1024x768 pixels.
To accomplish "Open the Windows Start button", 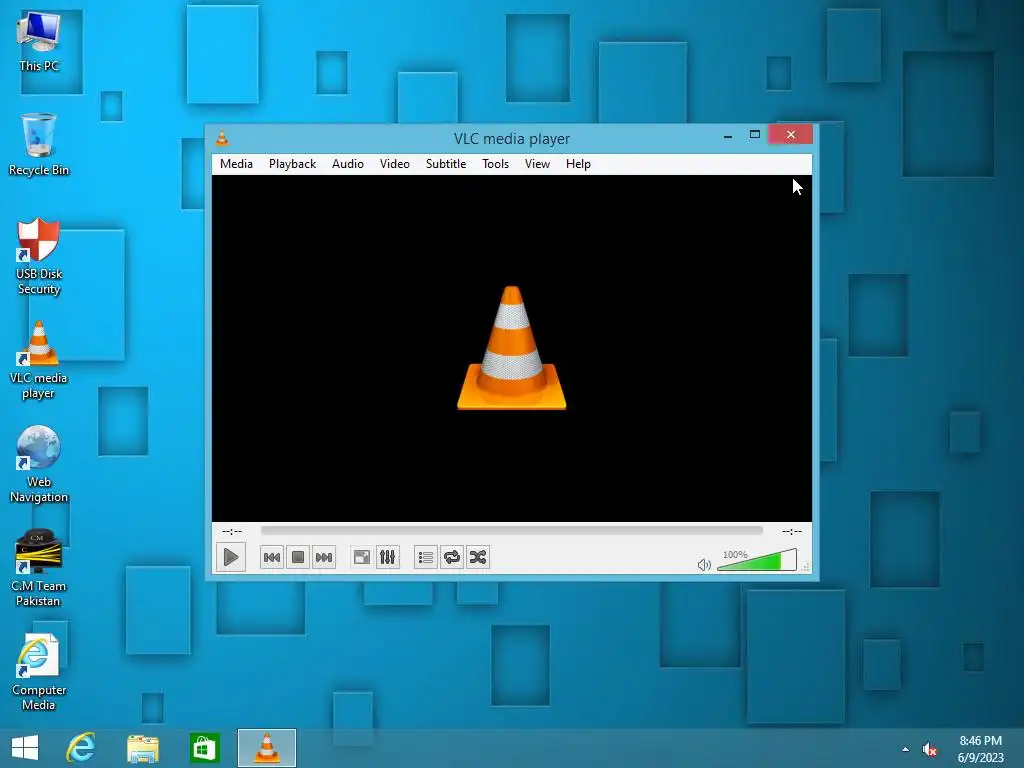I will 25,748.
